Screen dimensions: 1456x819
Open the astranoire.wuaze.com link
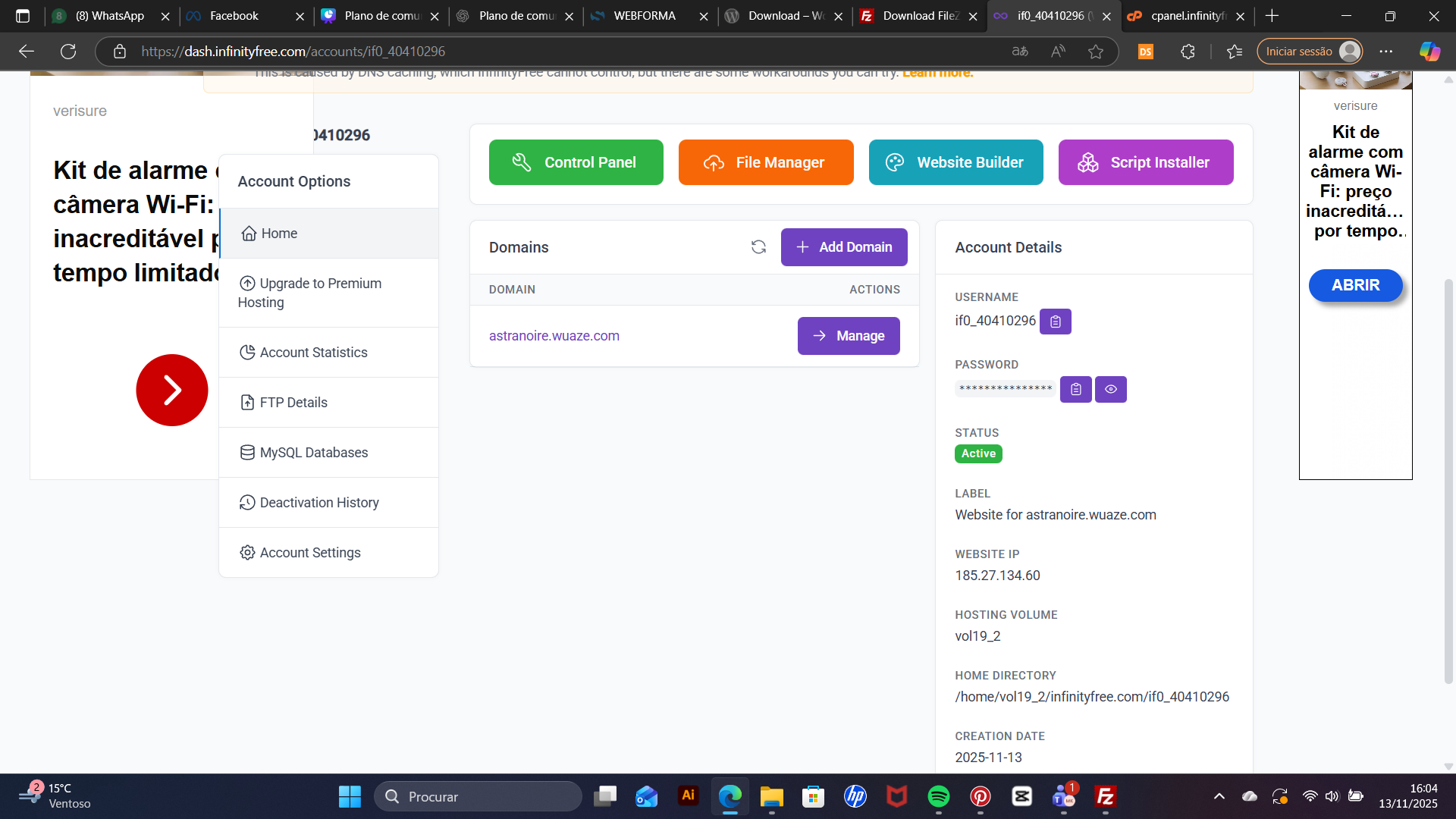(x=554, y=336)
